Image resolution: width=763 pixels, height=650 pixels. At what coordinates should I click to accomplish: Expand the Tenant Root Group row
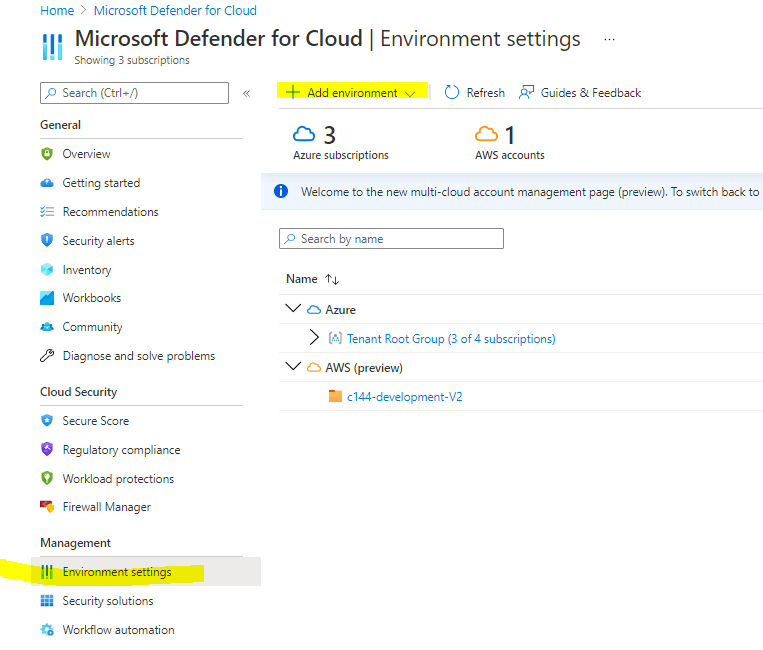click(314, 338)
